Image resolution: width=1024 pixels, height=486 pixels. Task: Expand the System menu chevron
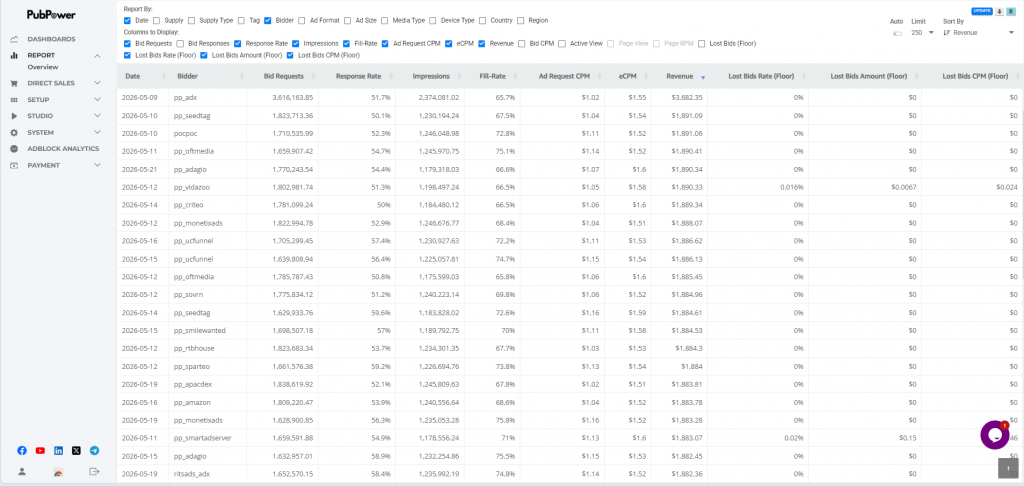click(97, 133)
